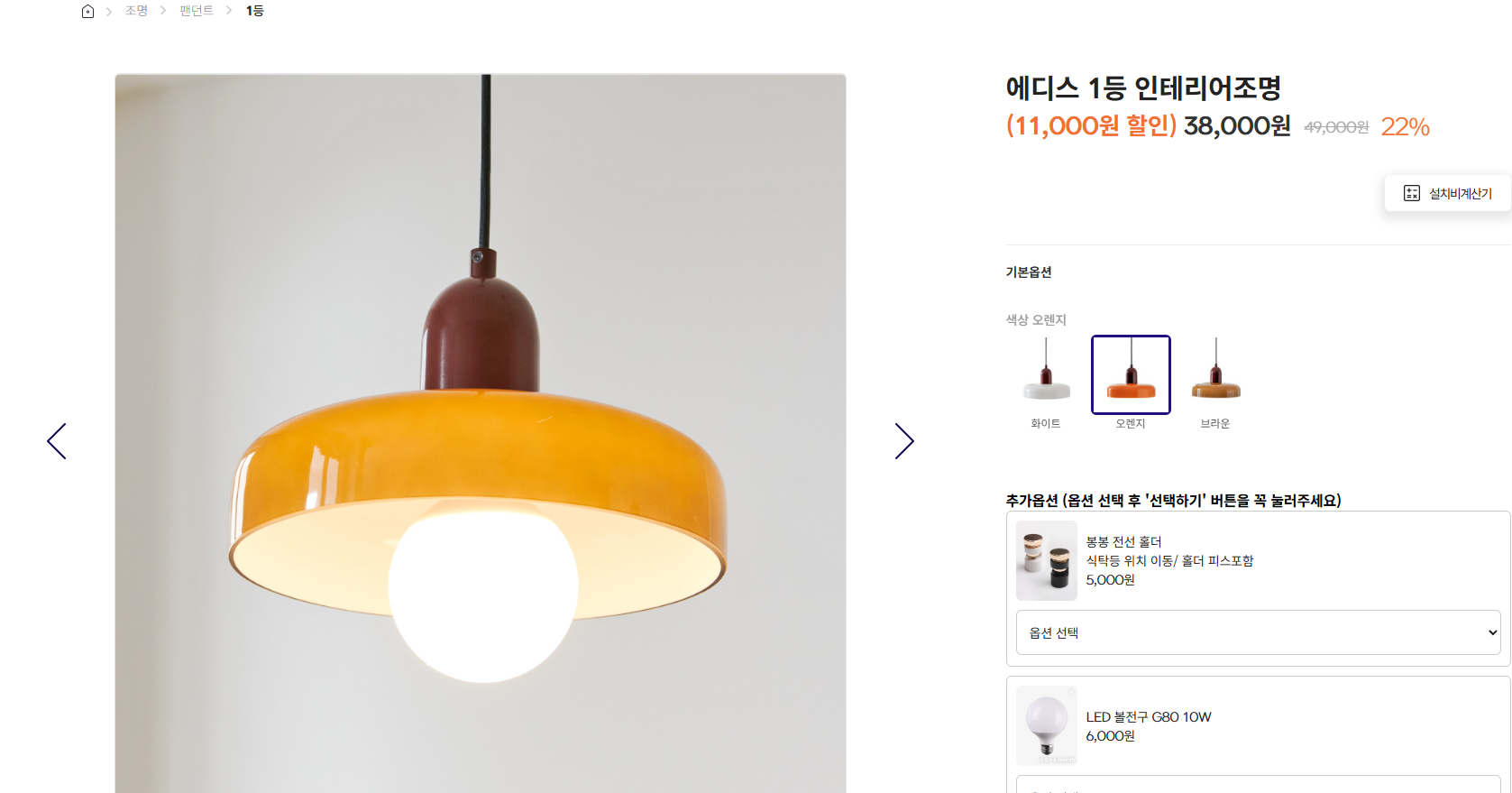Open the 옵션 선택 dropdown for 전선 홀더
The image size is (1512, 793).
click(1258, 632)
